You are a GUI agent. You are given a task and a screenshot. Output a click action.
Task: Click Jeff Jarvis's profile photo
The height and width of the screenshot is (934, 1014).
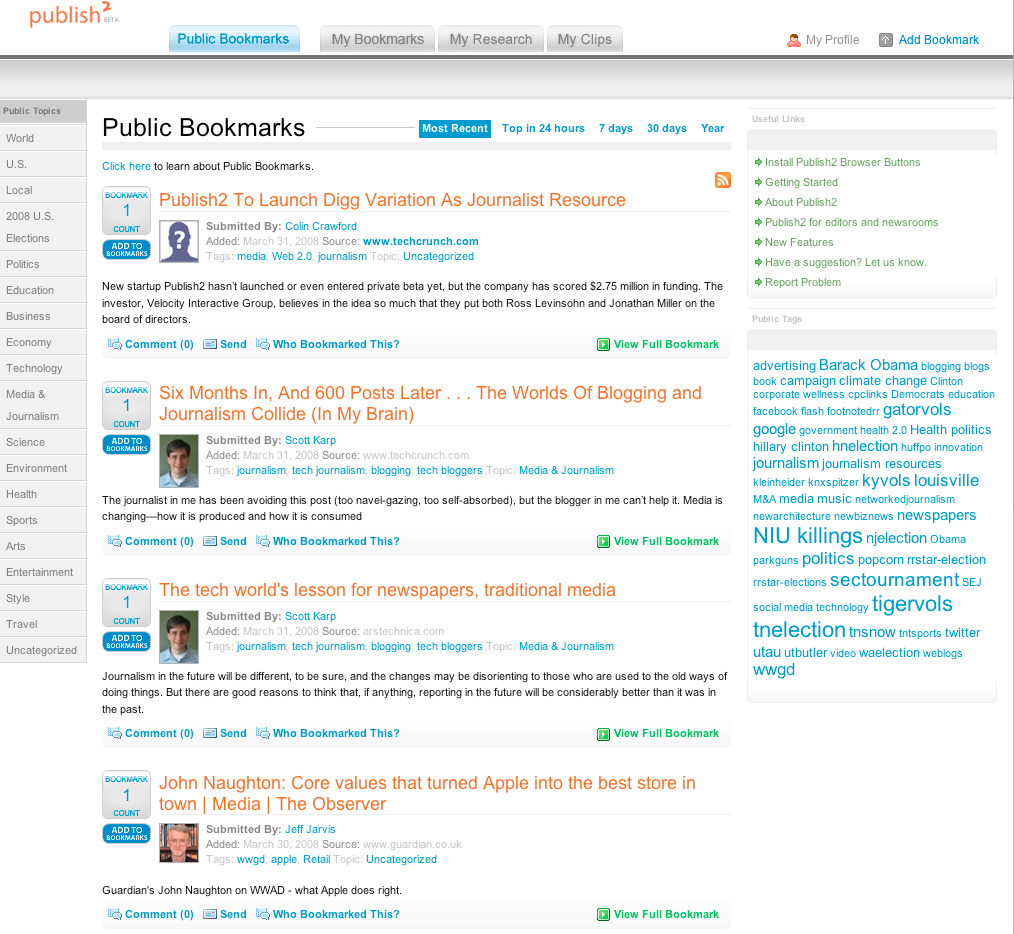[178, 842]
